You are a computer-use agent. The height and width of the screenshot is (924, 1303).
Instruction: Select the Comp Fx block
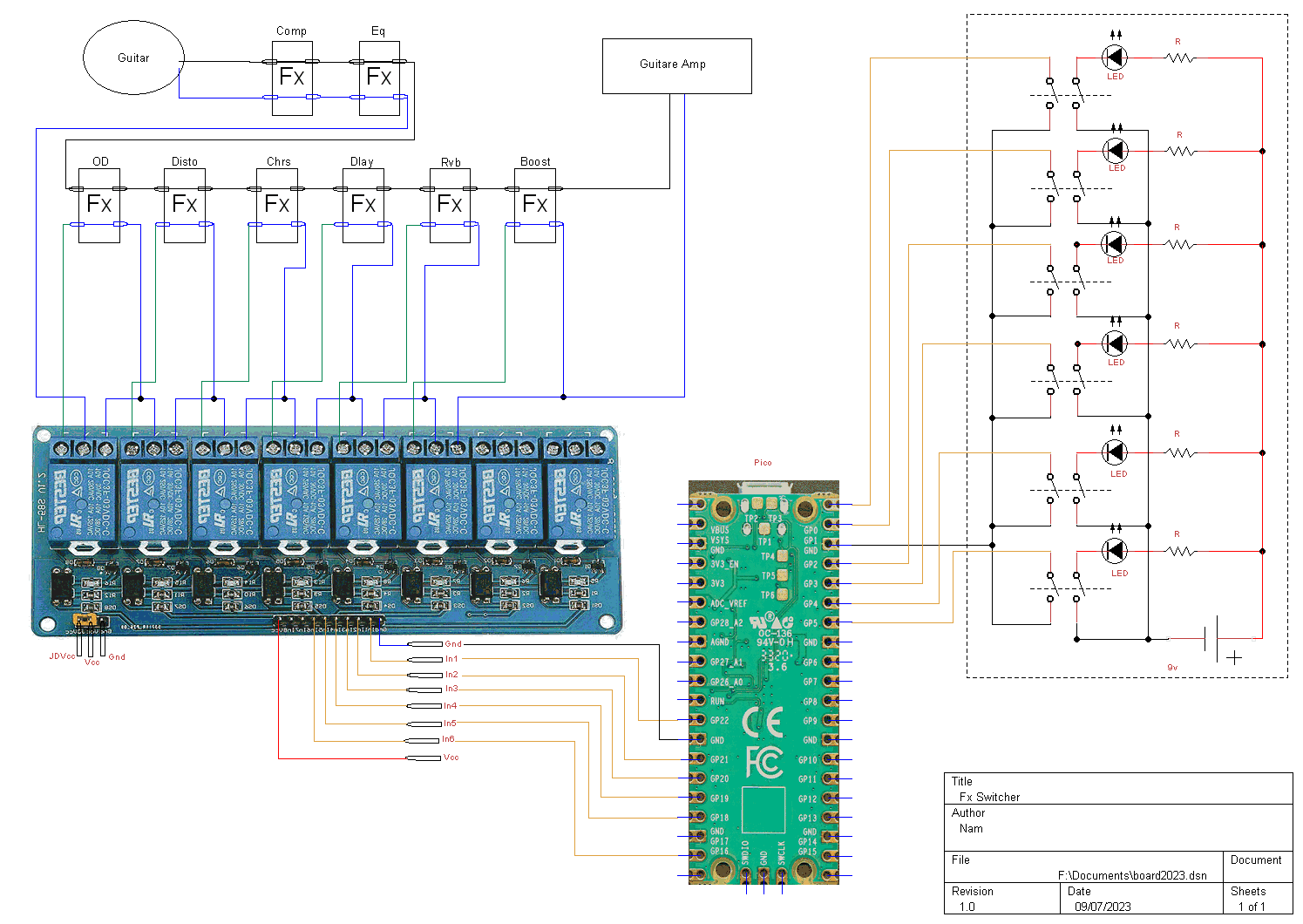coord(292,78)
